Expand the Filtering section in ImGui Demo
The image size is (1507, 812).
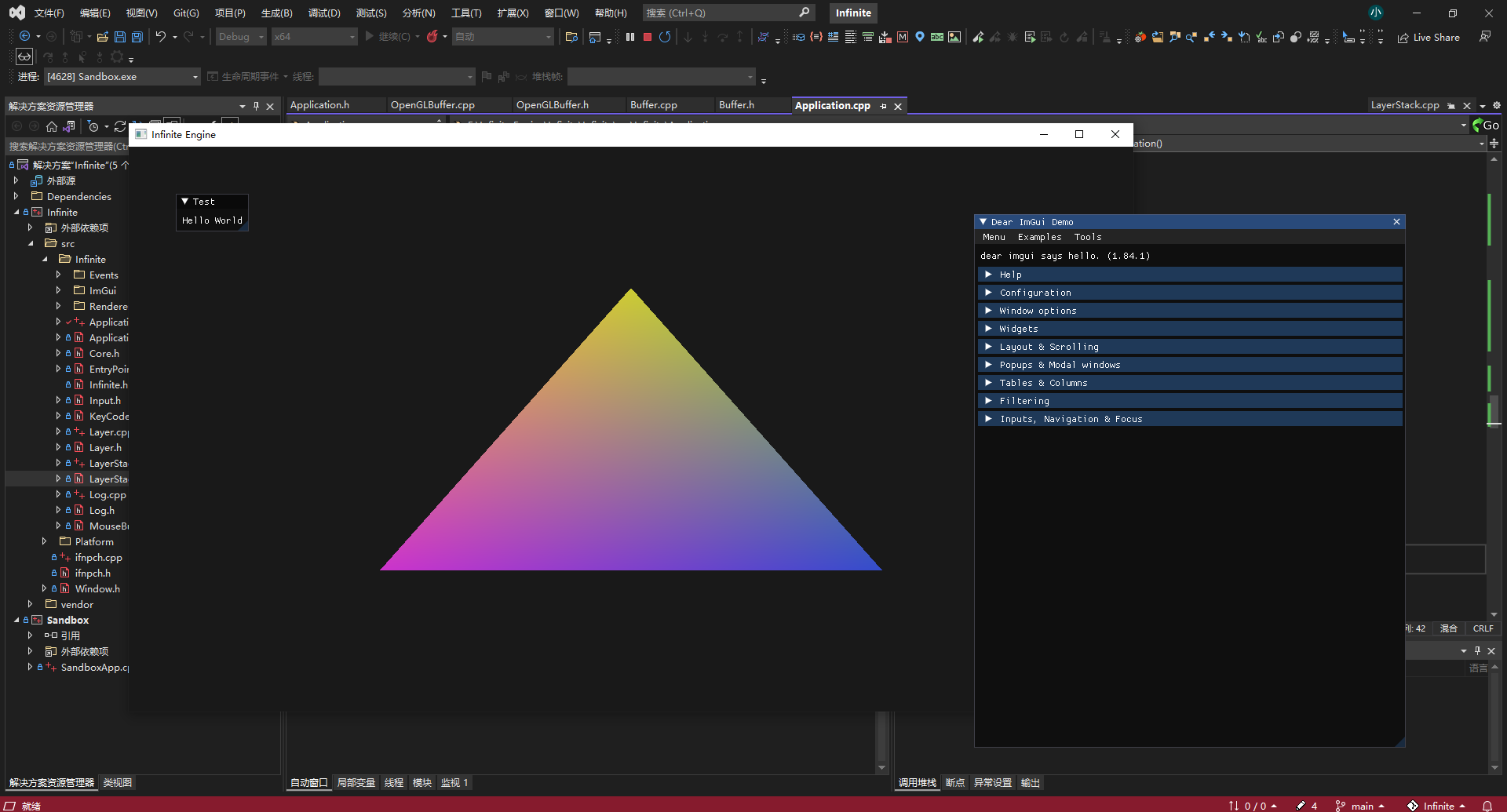coord(1190,401)
